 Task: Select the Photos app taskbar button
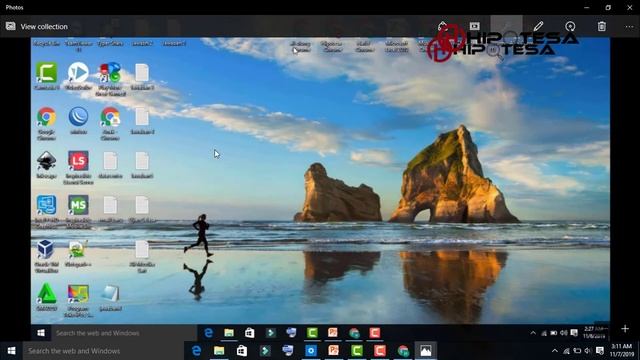tap(426, 351)
